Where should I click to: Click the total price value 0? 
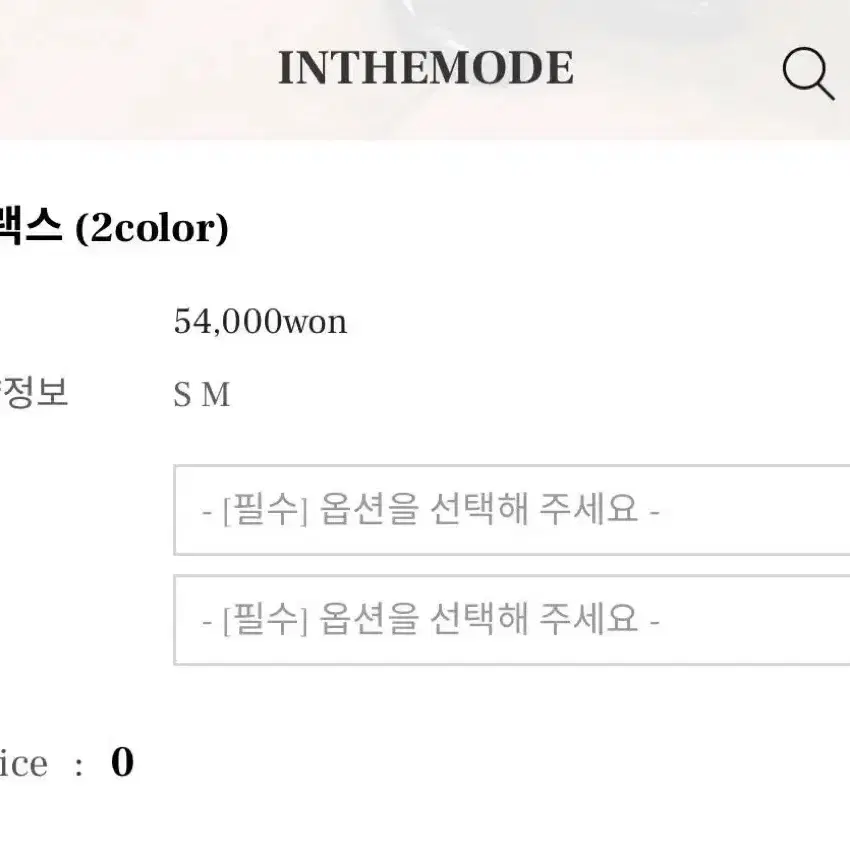(123, 762)
